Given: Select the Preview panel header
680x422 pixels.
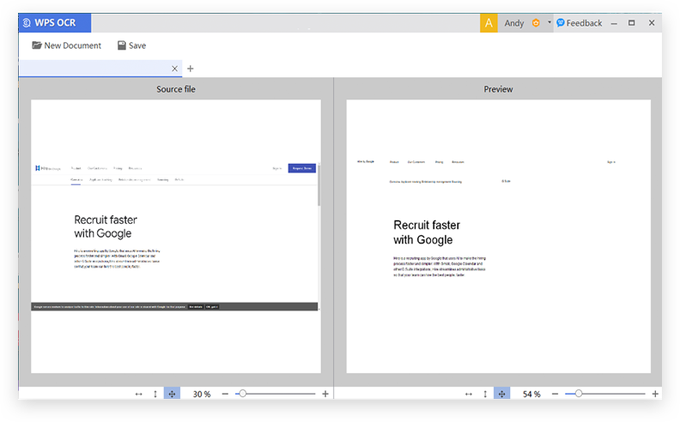Looking at the screenshot, I should pyautogui.click(x=498, y=89).
